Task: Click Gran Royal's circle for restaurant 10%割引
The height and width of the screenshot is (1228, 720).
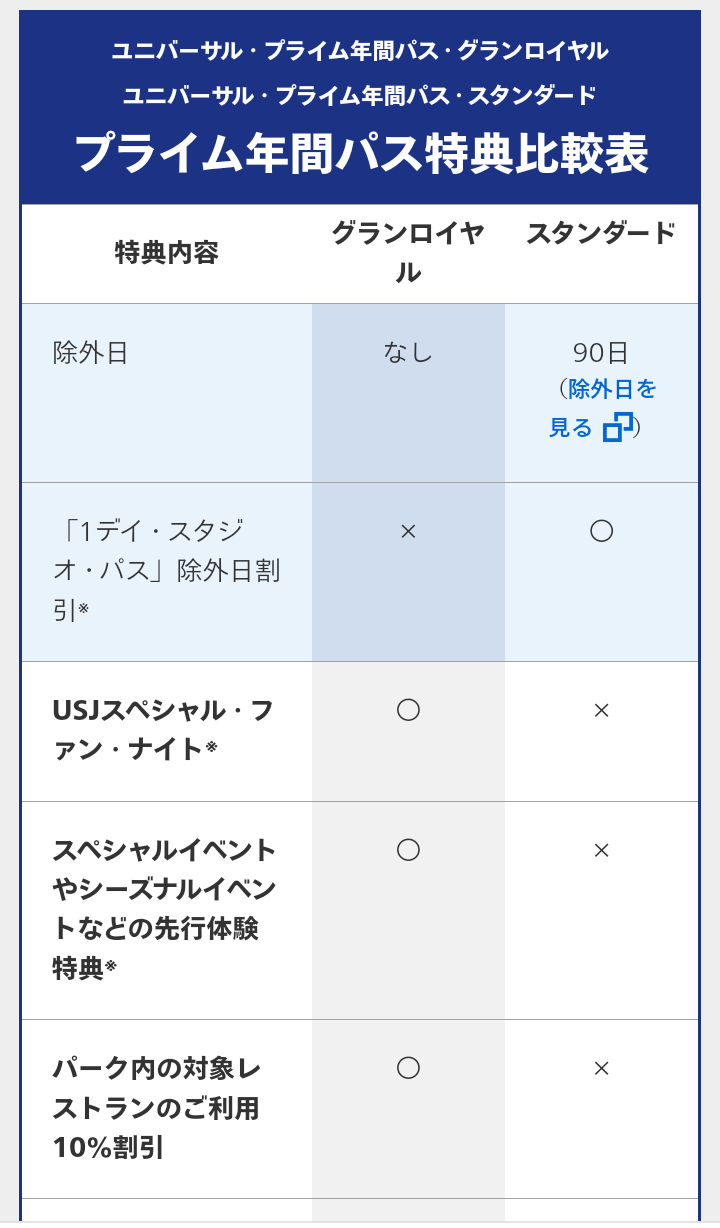Action: pos(408,1068)
